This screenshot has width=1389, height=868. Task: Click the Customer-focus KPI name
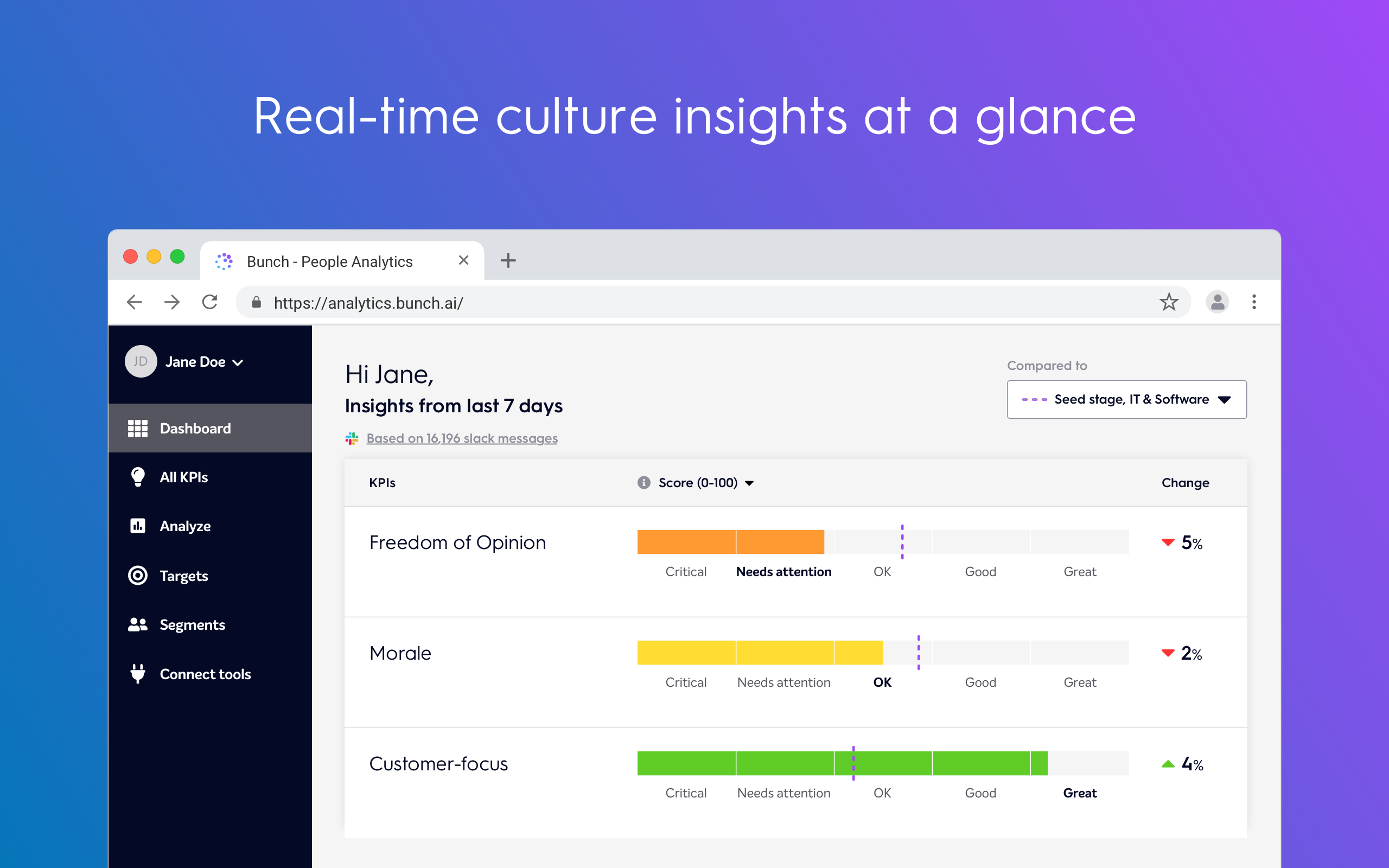tap(438, 764)
